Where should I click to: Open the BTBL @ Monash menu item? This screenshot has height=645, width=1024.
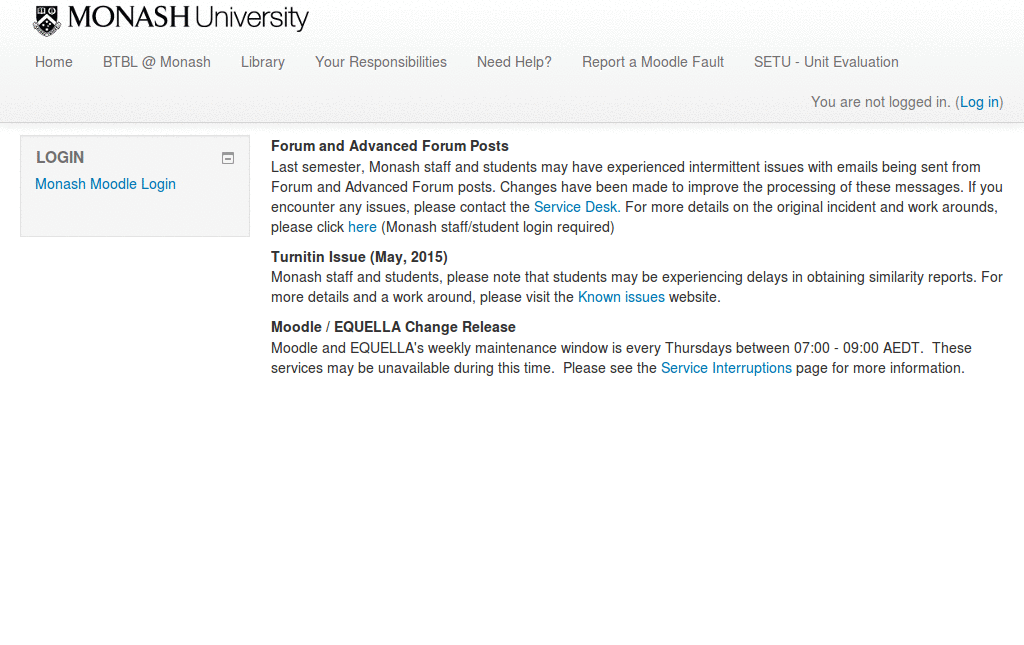[156, 62]
